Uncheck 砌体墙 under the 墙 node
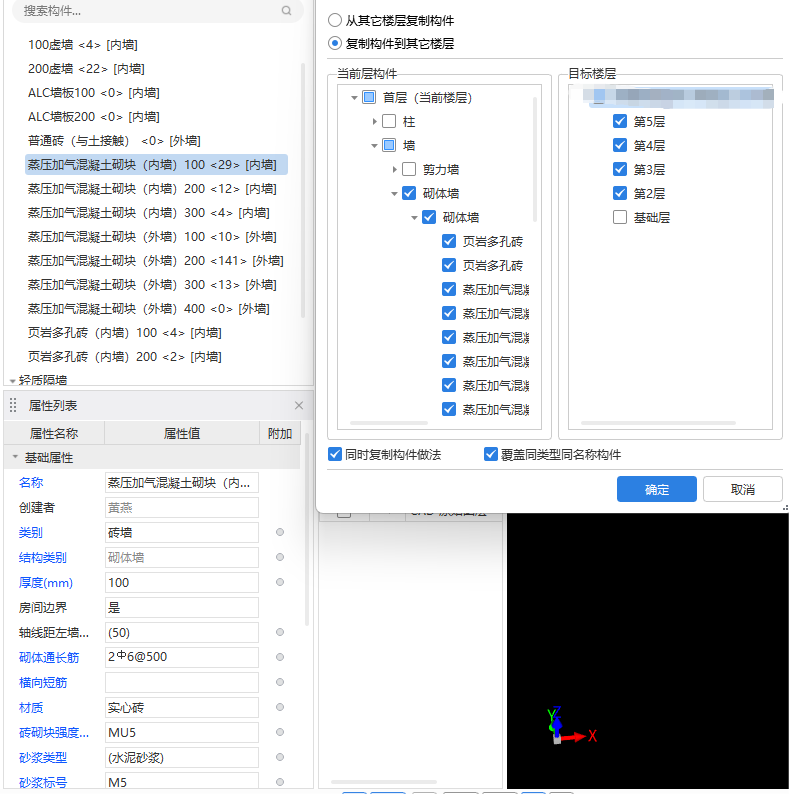 point(409,193)
